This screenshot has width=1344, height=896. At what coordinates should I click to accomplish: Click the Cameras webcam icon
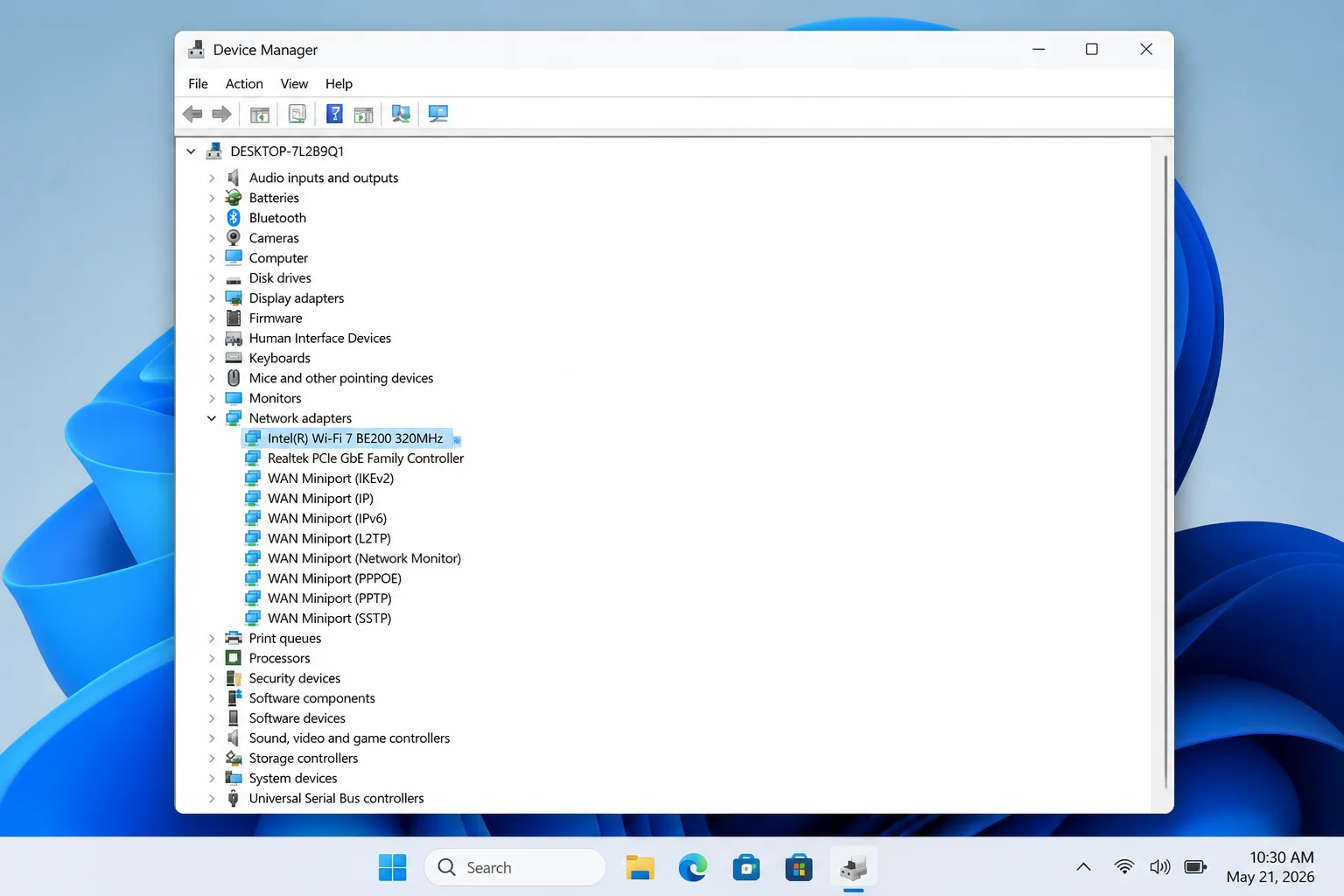point(234,238)
